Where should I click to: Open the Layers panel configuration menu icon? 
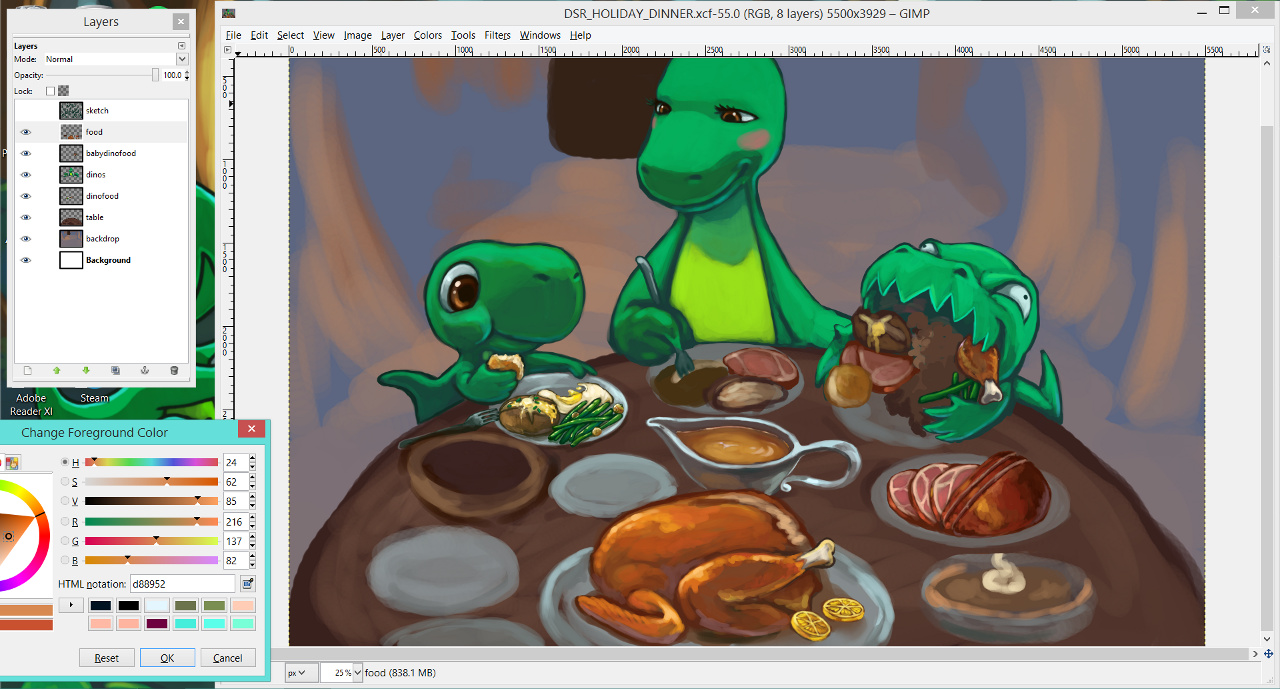tap(181, 46)
